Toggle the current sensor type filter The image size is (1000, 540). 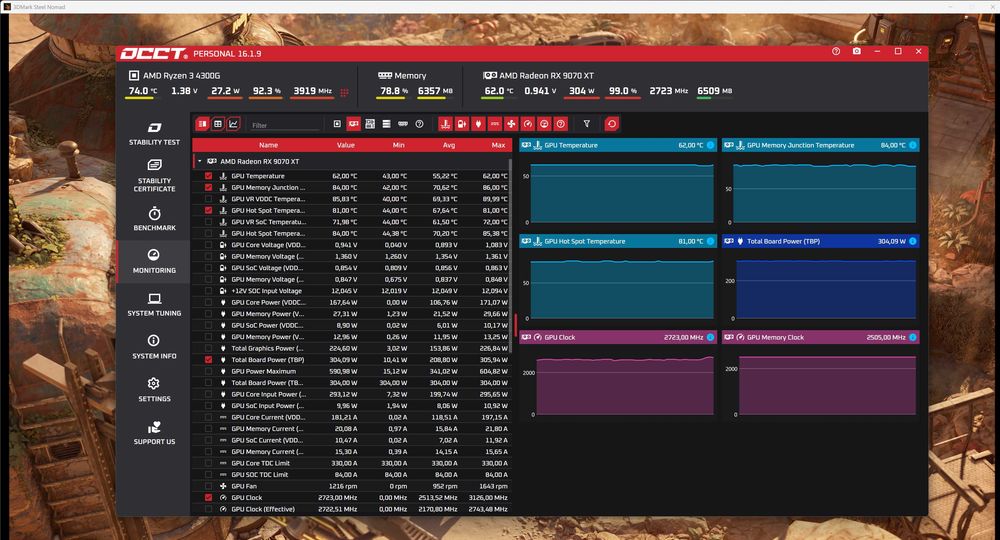[495, 124]
